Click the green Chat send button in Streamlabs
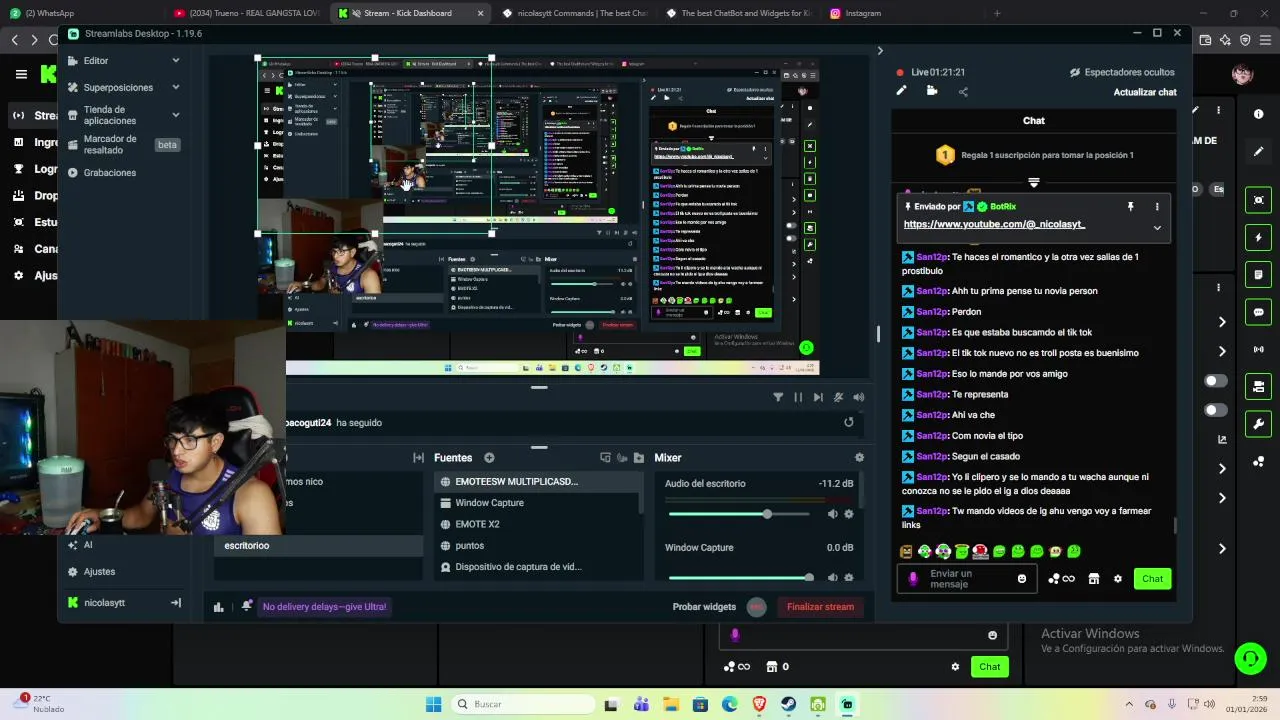The width and height of the screenshot is (1280, 720). point(1152,579)
